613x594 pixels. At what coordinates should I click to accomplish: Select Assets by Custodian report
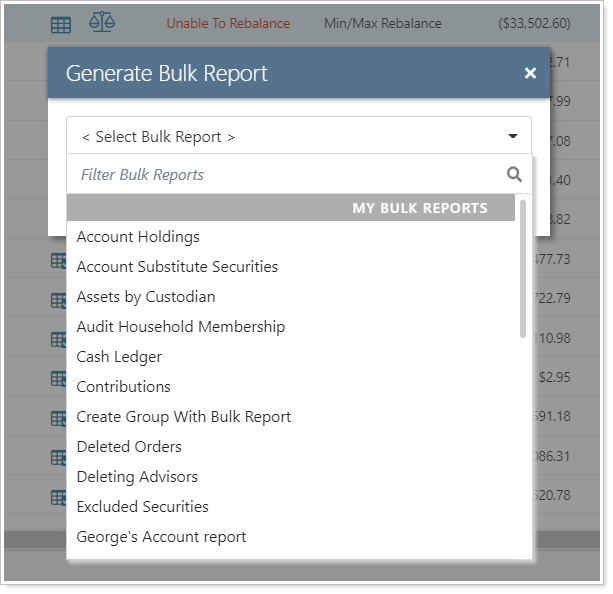(x=146, y=297)
